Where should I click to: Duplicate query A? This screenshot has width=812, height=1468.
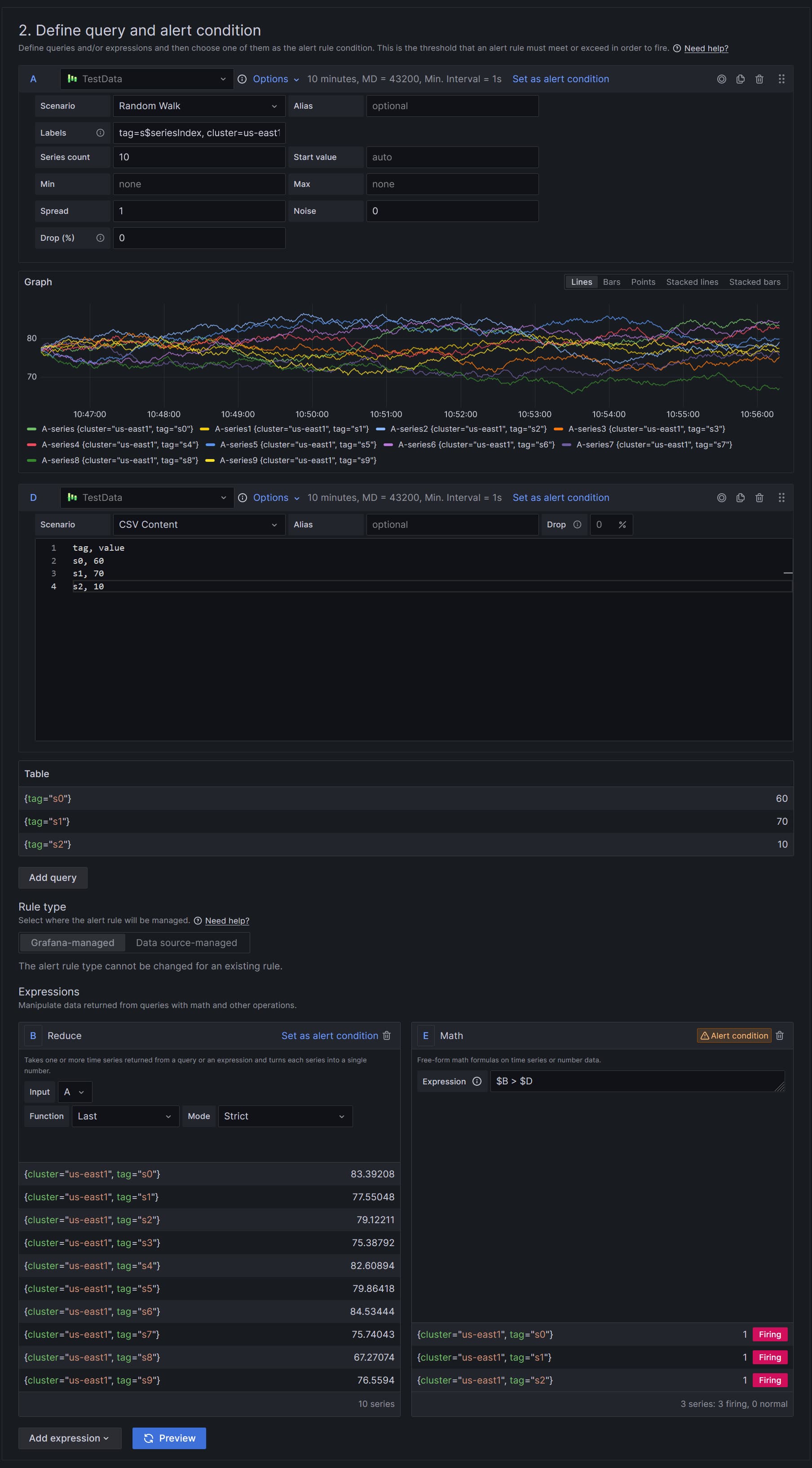click(740, 79)
